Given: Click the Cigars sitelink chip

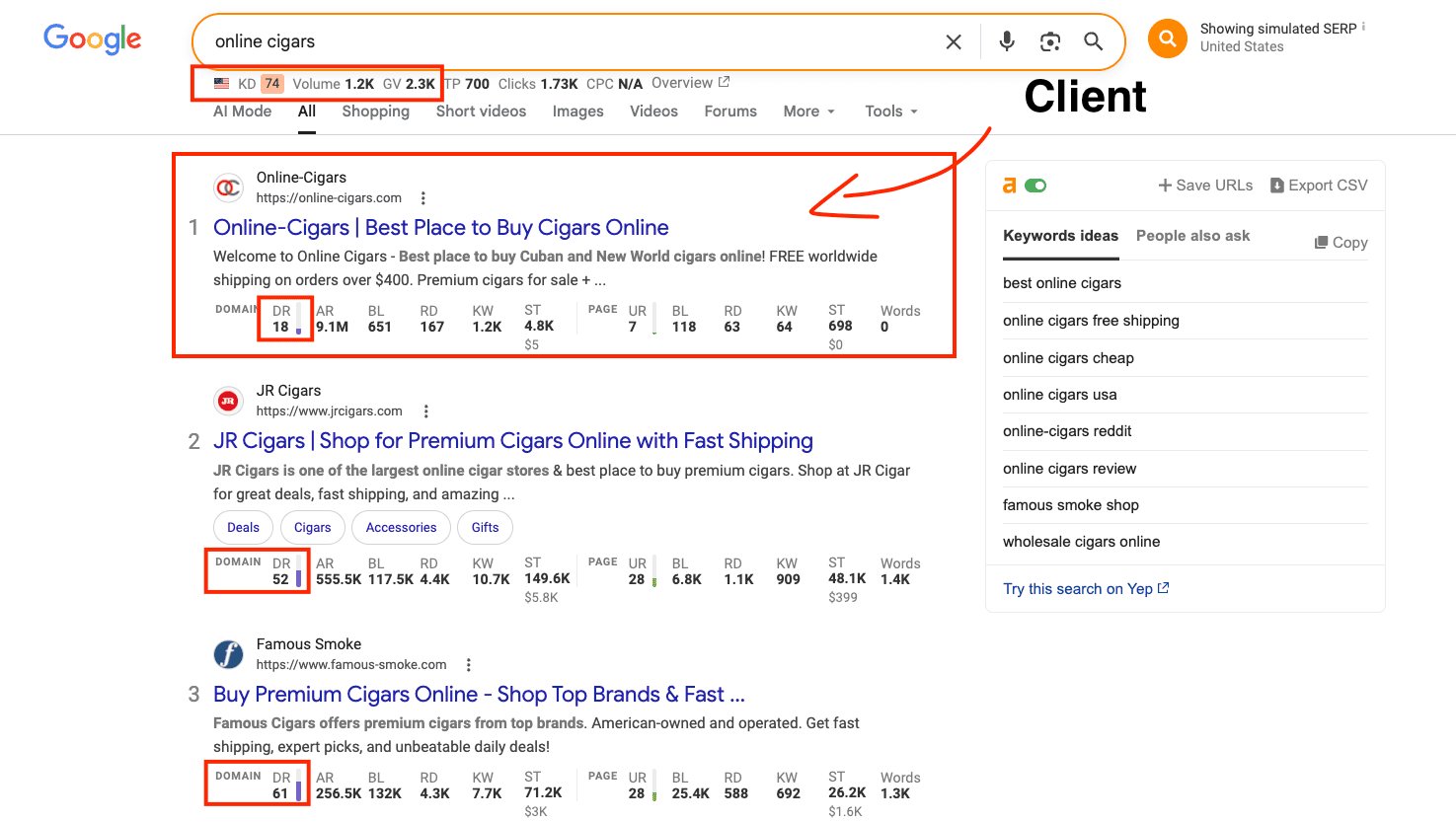Looking at the screenshot, I should click(312, 528).
